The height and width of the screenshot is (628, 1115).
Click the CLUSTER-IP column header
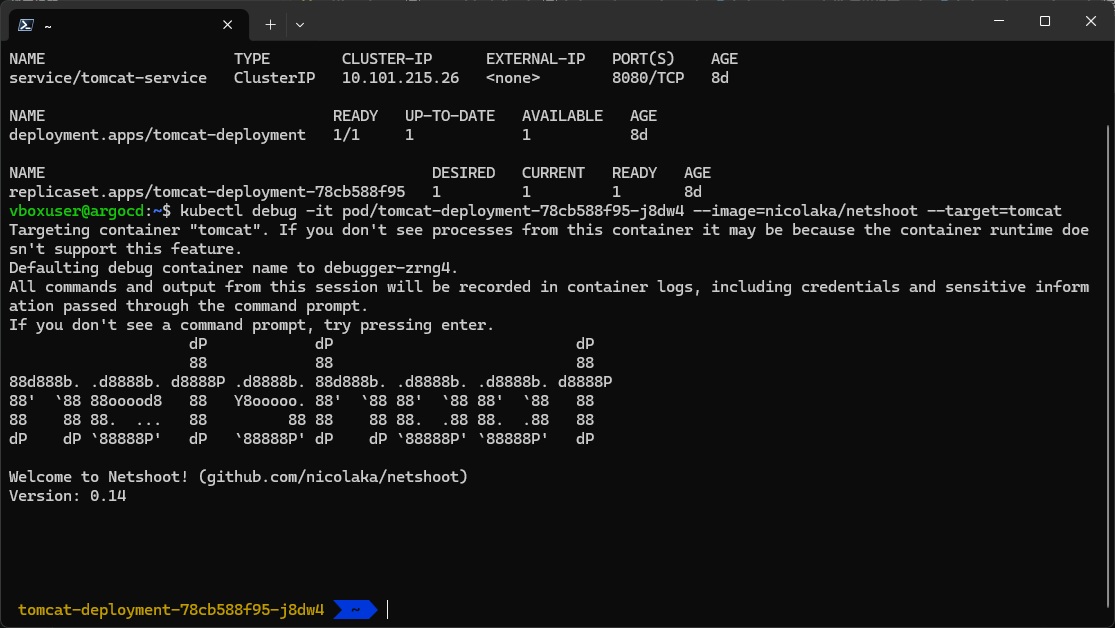pyautogui.click(x=387, y=59)
